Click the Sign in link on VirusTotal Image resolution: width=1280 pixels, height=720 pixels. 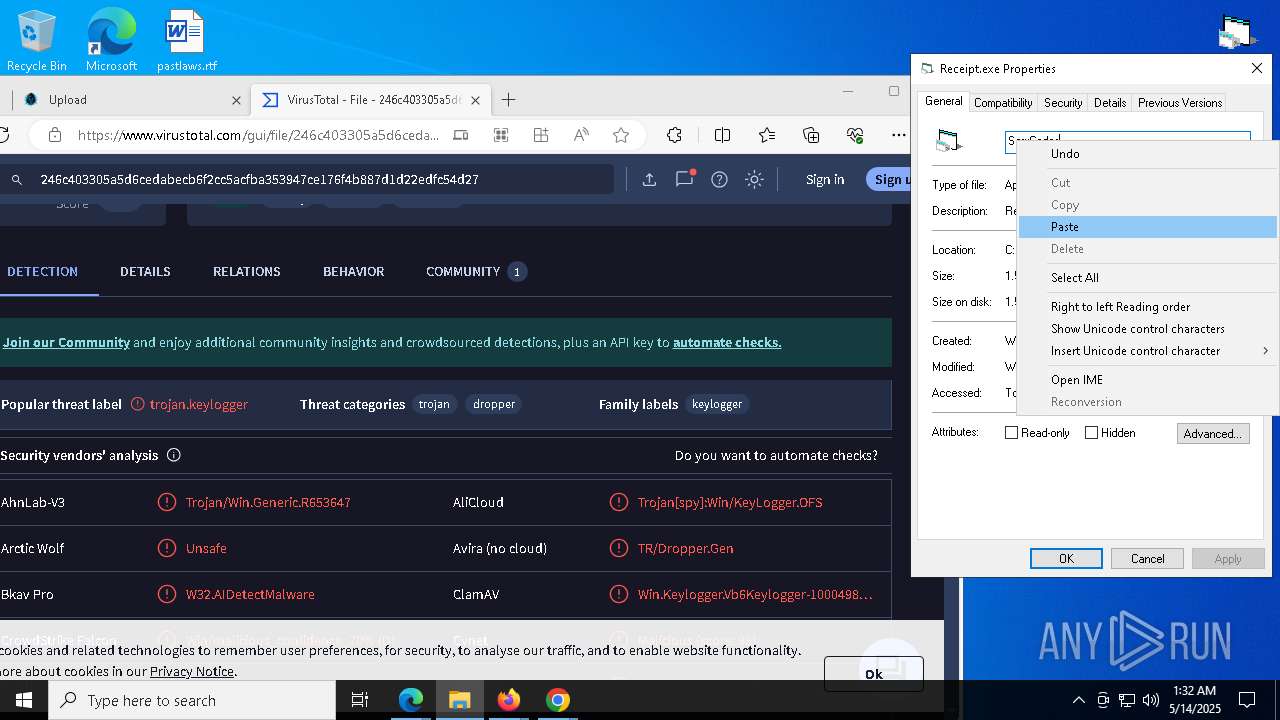coord(825,179)
